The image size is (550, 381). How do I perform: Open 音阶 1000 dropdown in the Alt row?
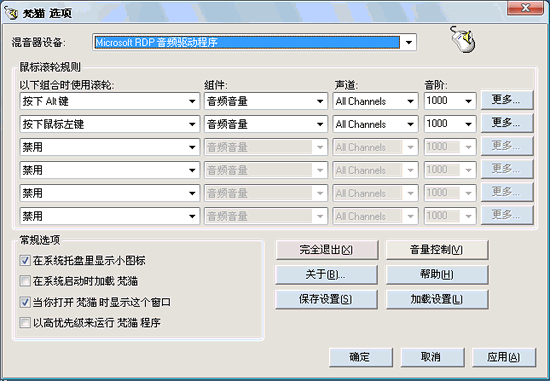point(450,101)
